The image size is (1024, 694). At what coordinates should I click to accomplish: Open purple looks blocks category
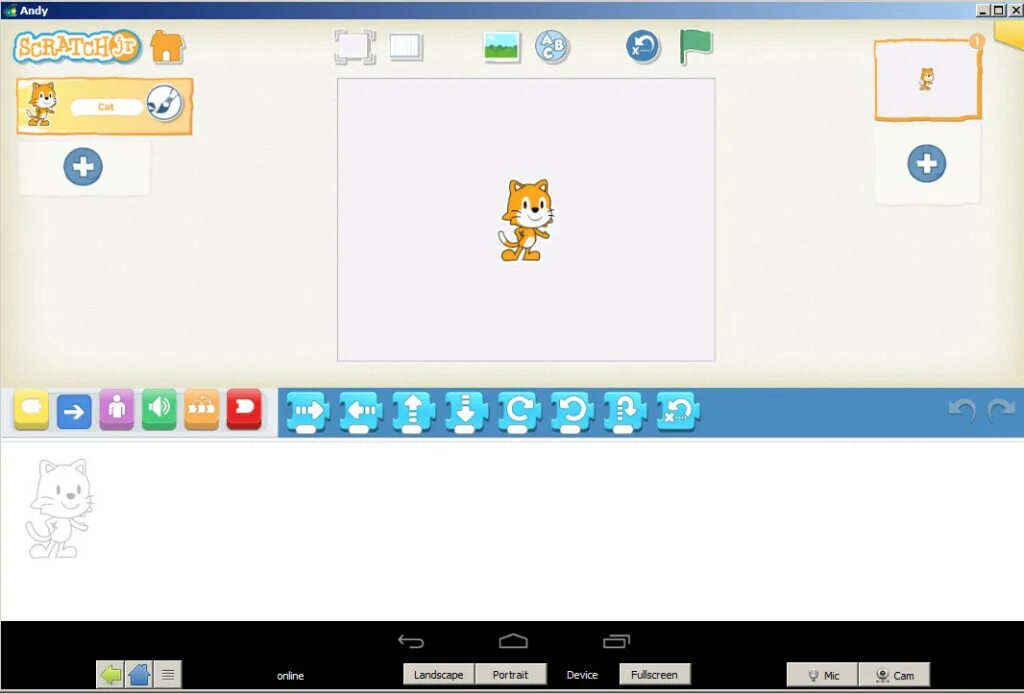(116, 409)
